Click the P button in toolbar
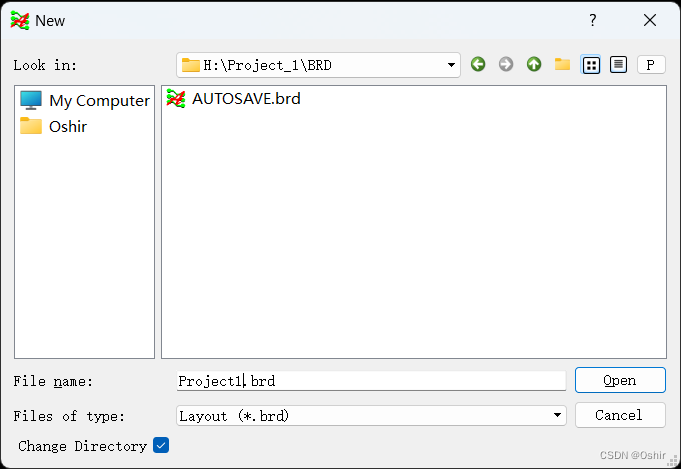The width and height of the screenshot is (681, 469). tap(651, 65)
